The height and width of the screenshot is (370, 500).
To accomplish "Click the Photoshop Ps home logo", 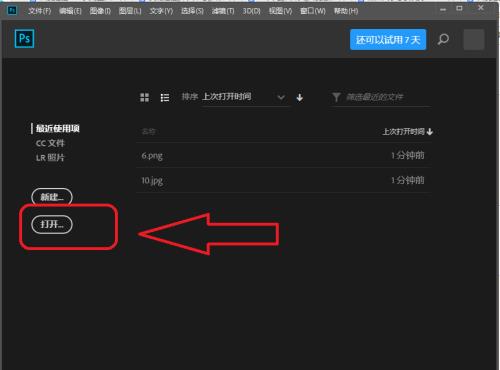I will point(24,39).
